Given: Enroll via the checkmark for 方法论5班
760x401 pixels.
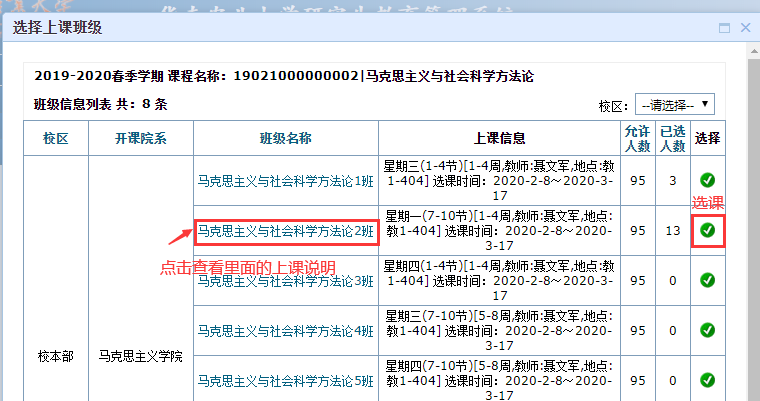Looking at the screenshot, I should (707, 380).
